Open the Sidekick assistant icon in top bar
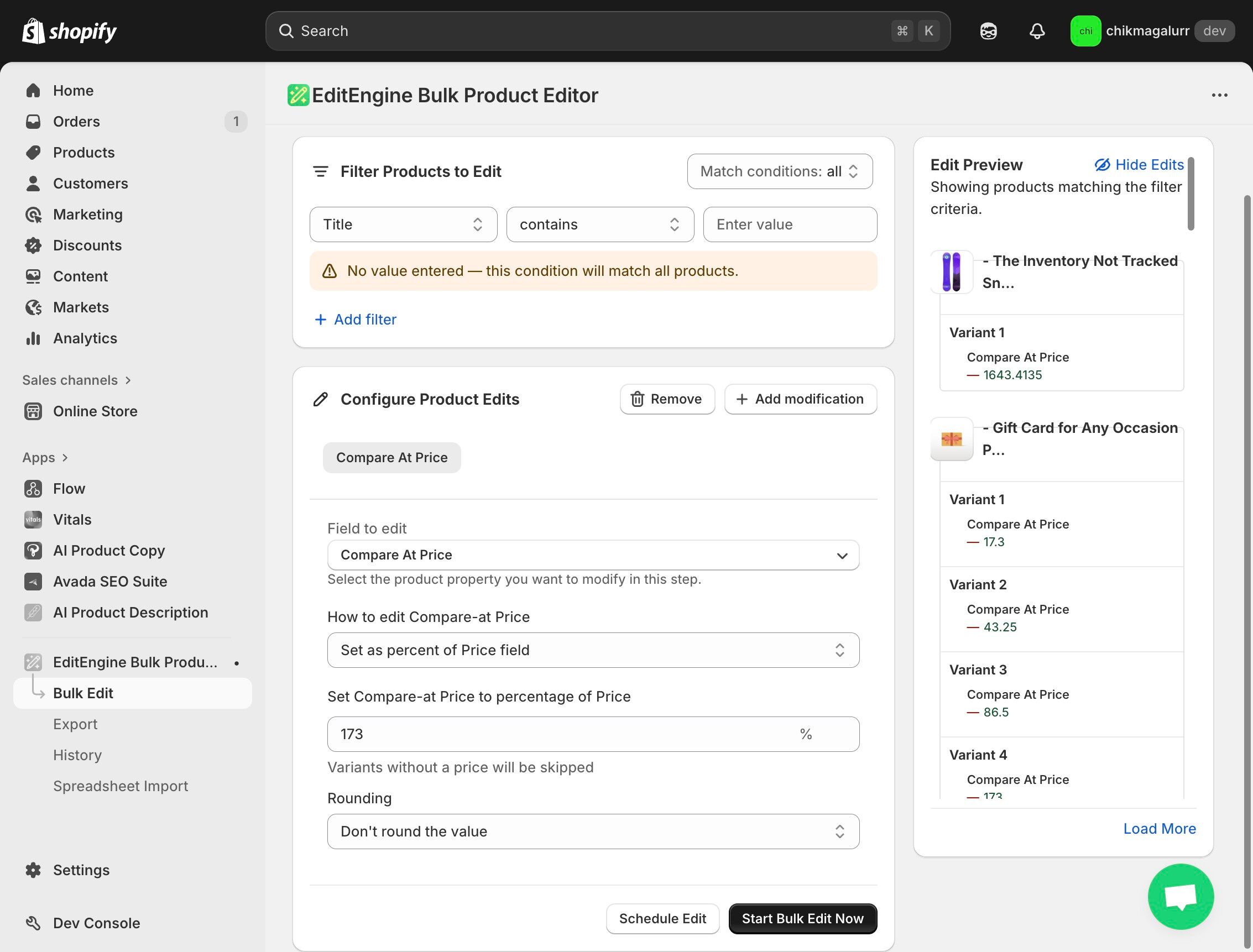The width and height of the screenshot is (1253, 952). click(x=988, y=30)
